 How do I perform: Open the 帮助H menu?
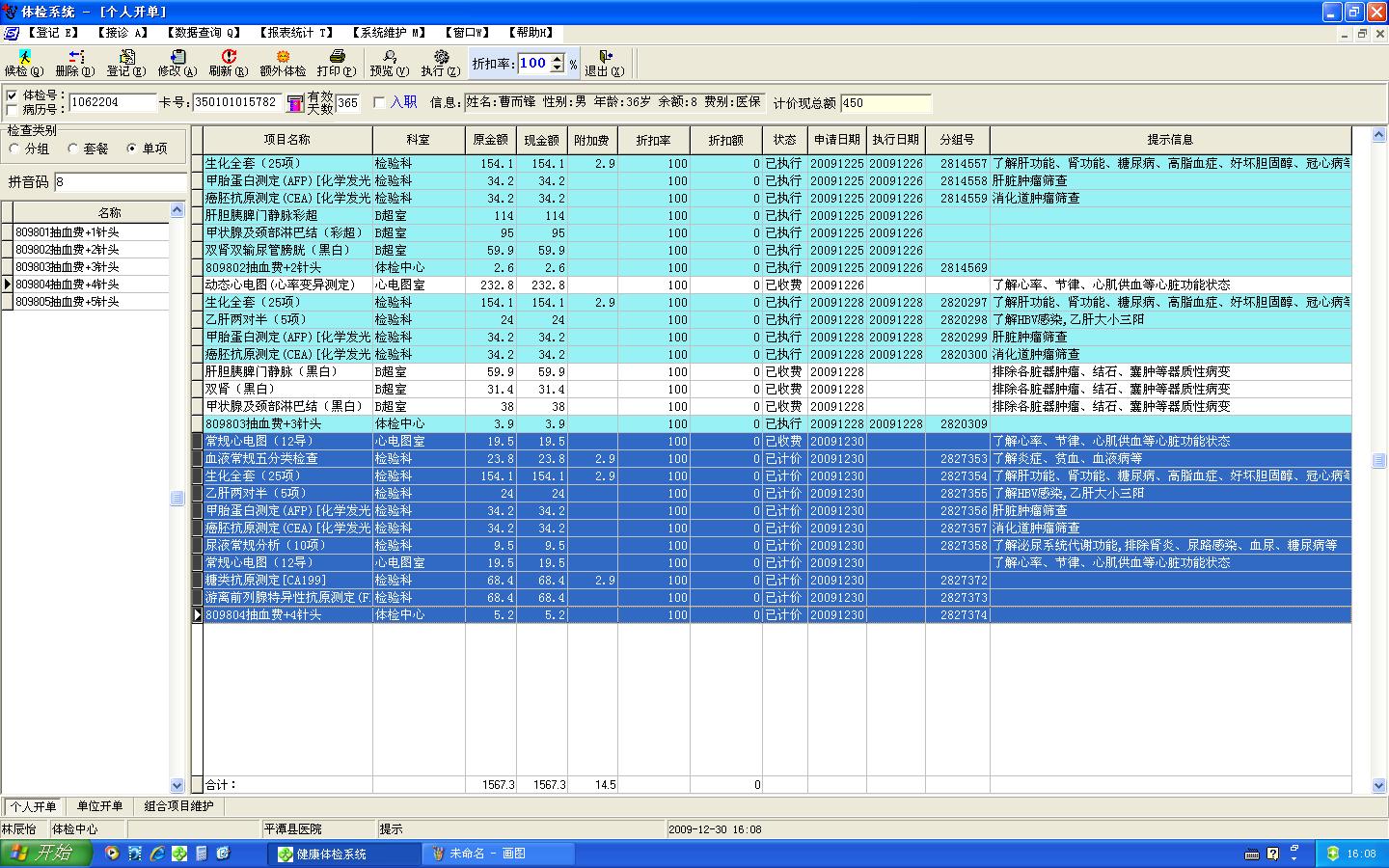[531, 33]
